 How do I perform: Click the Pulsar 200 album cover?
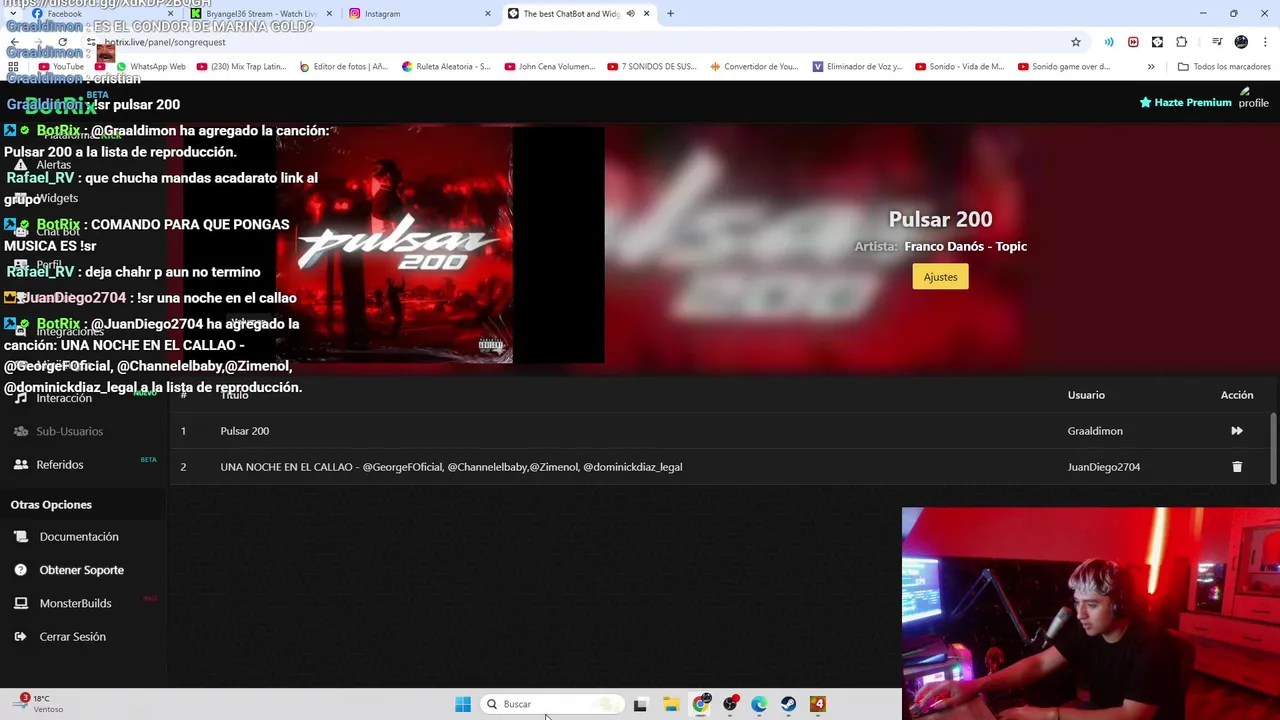coord(394,244)
